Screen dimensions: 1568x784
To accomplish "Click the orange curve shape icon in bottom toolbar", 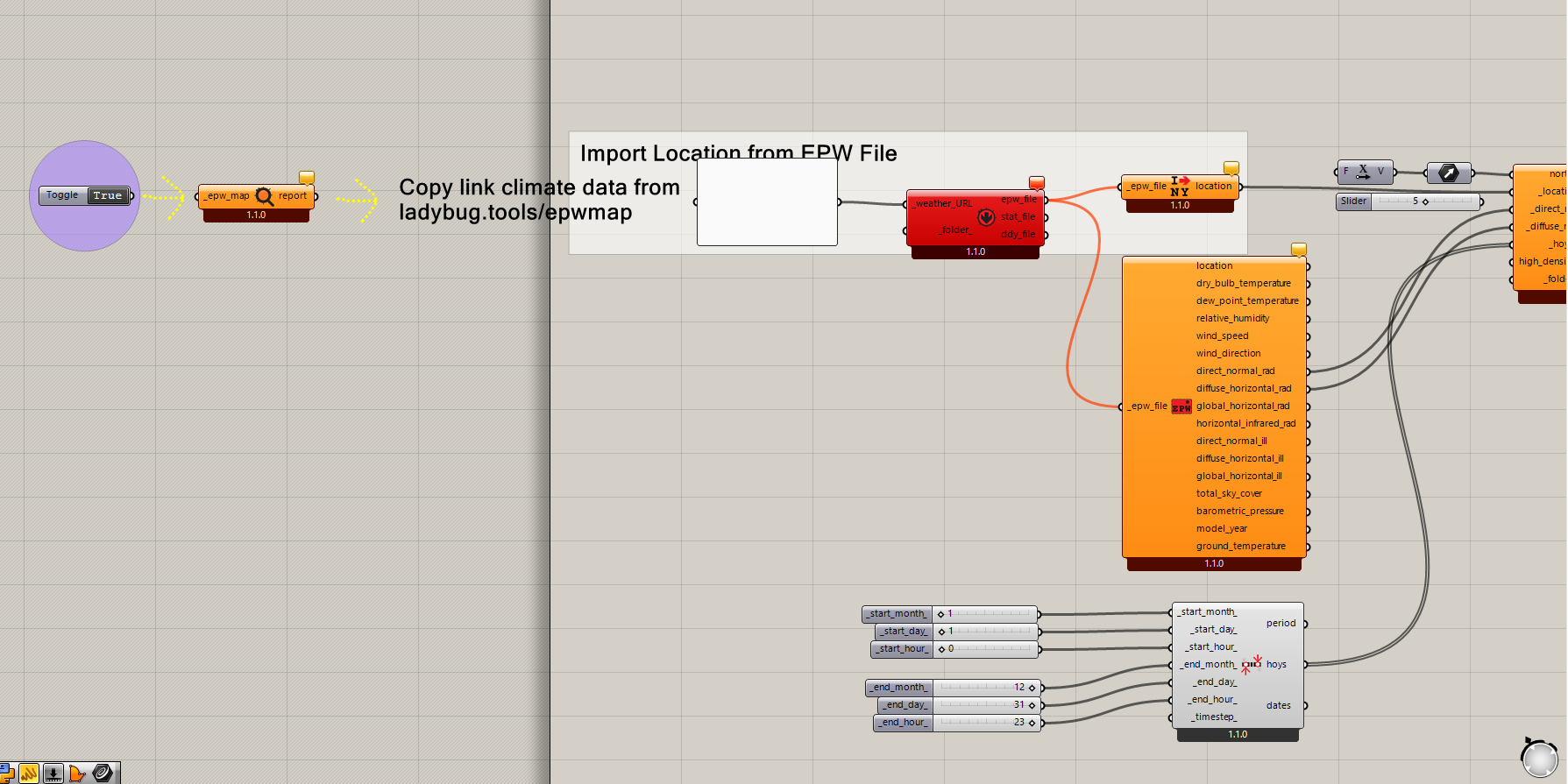I will coord(78,773).
